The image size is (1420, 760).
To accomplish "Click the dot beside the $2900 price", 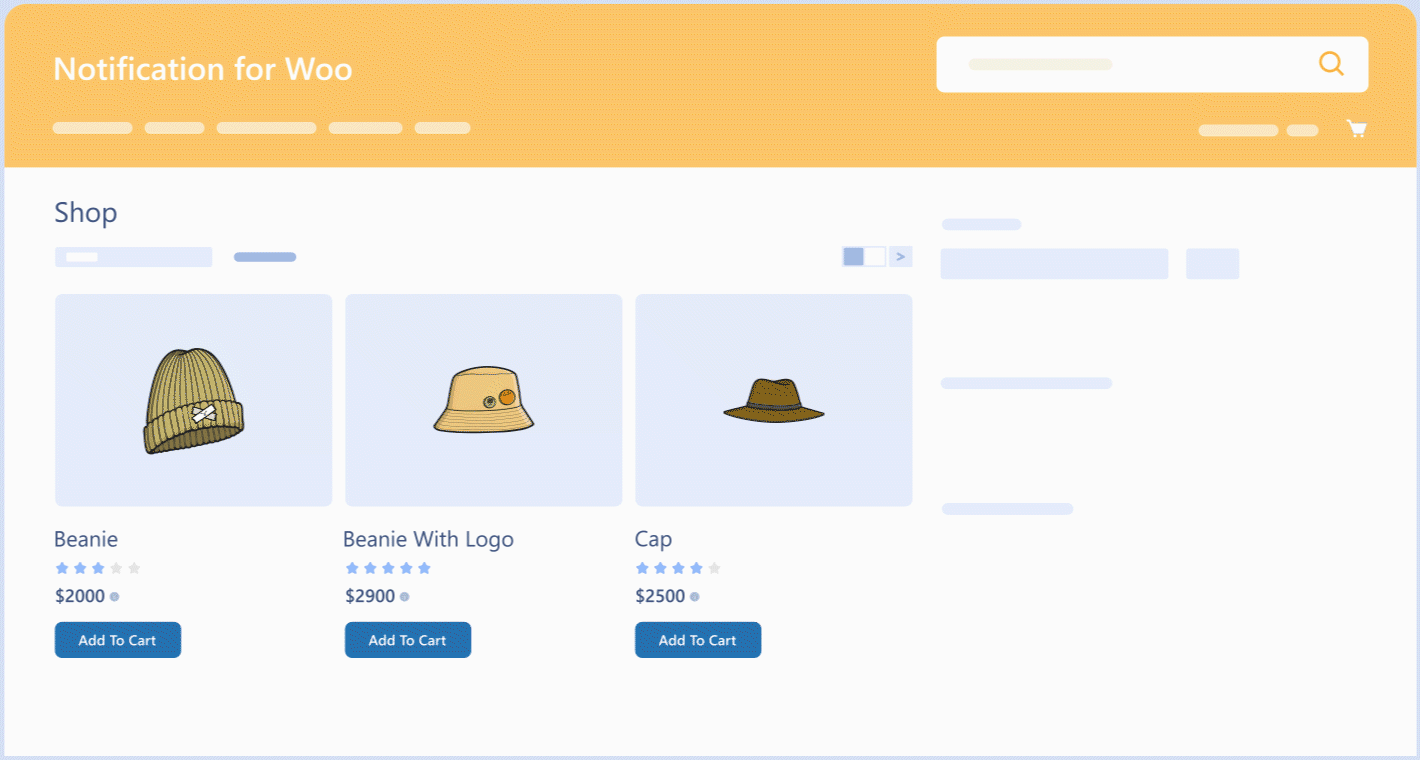I will [405, 597].
